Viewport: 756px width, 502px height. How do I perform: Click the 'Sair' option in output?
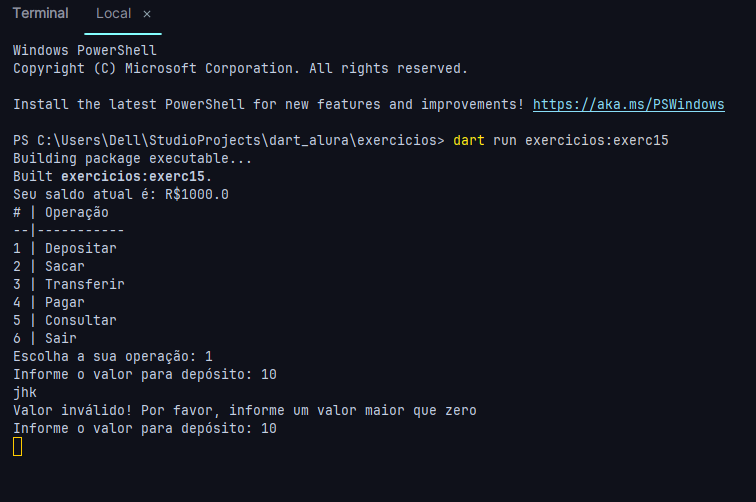pyautogui.click(x=60, y=338)
